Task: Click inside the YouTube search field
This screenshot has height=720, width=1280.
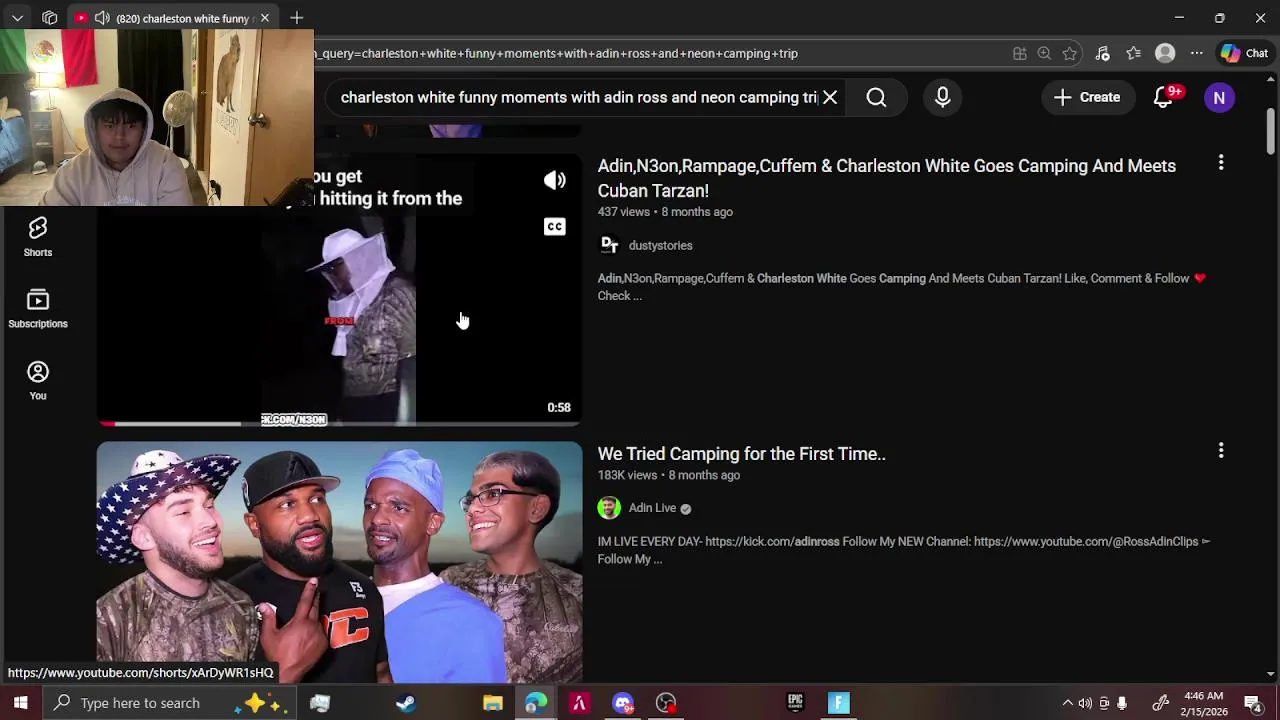Action: pyautogui.click(x=578, y=97)
